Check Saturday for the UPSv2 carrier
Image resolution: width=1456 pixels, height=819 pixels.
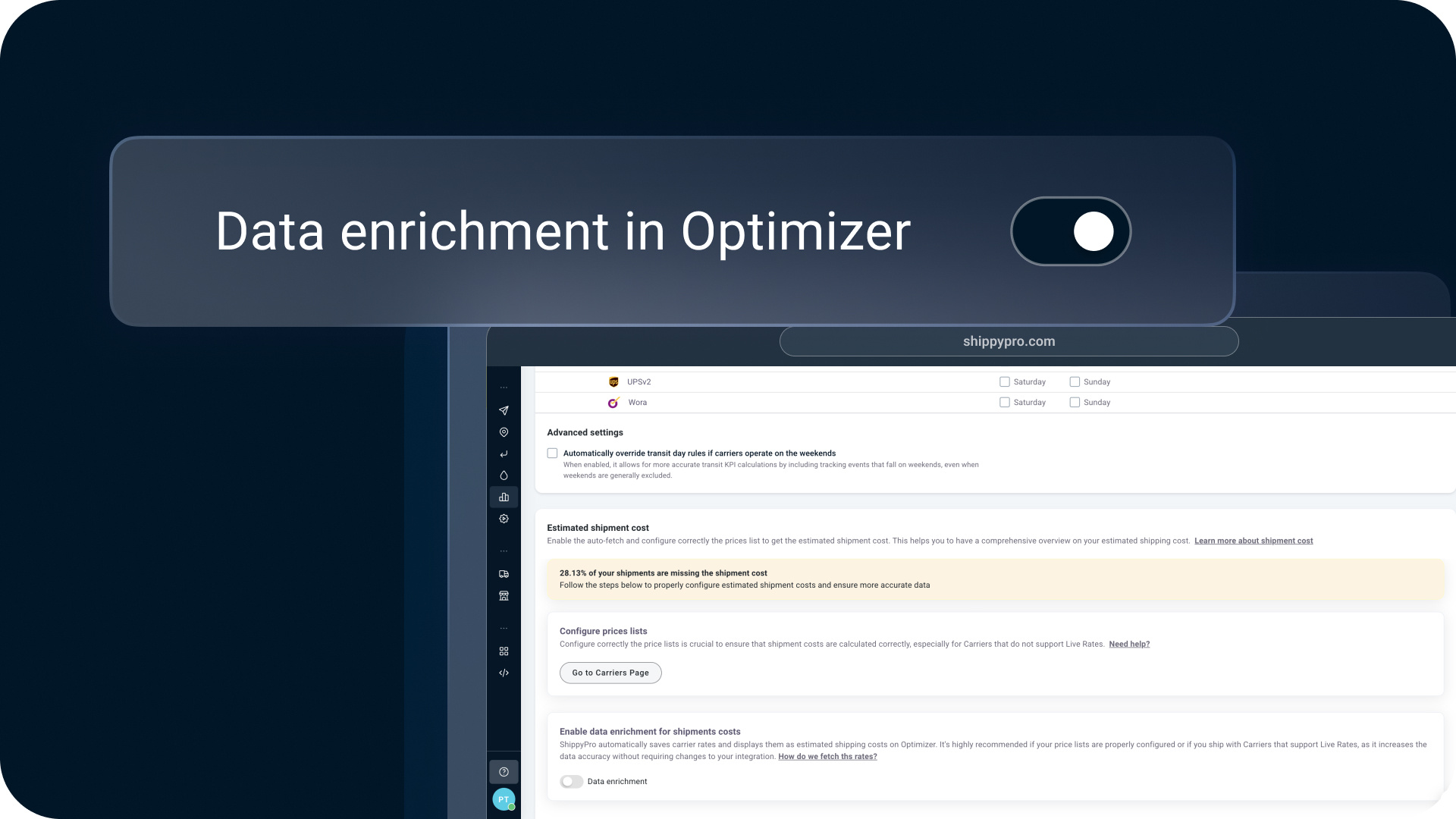point(1005,382)
